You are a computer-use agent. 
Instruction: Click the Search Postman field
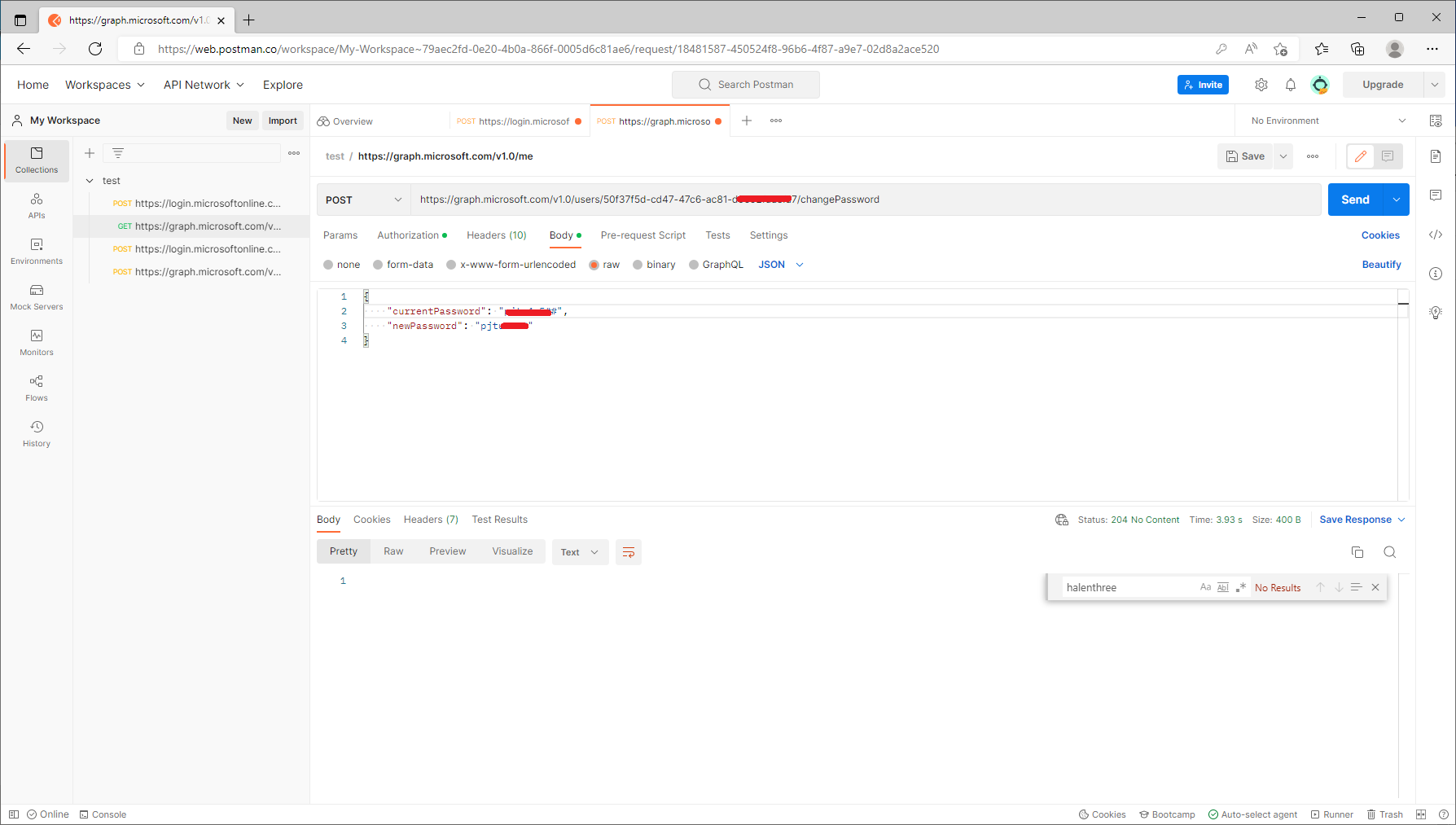tap(746, 85)
